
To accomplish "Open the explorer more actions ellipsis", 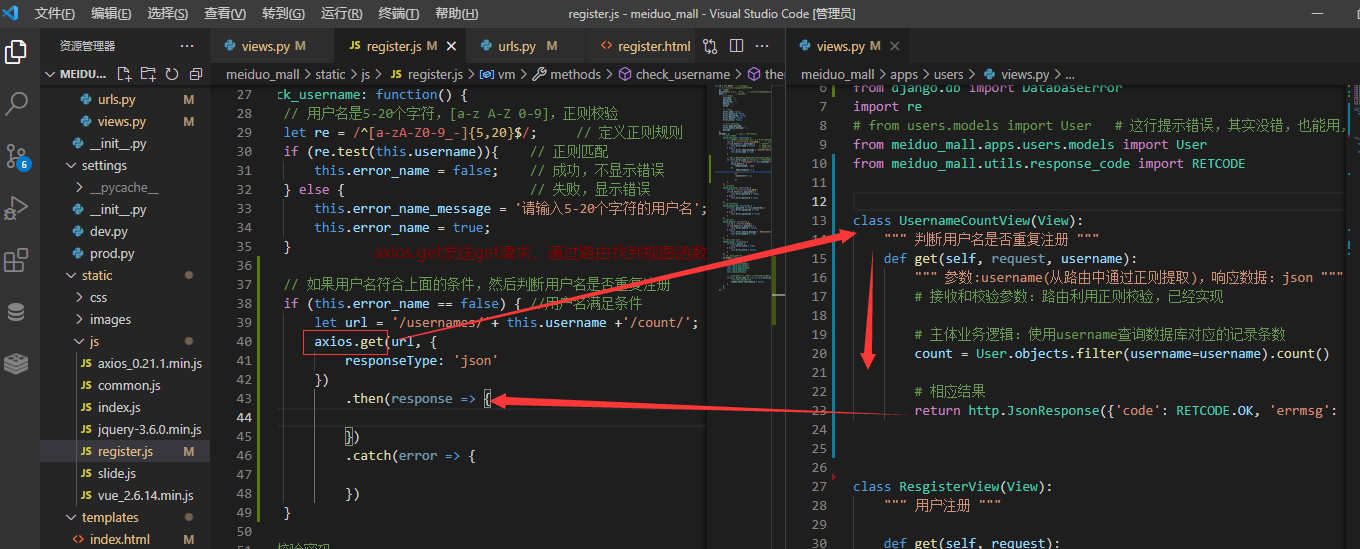I will click(187, 46).
